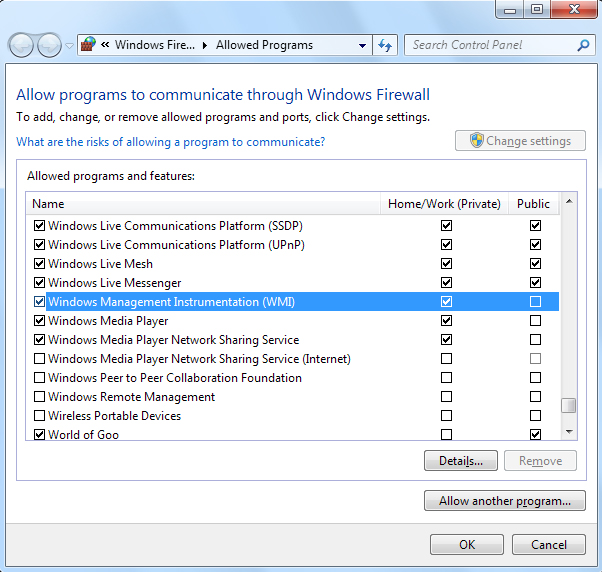Click the list scrollbar thumb

pyautogui.click(x=569, y=405)
